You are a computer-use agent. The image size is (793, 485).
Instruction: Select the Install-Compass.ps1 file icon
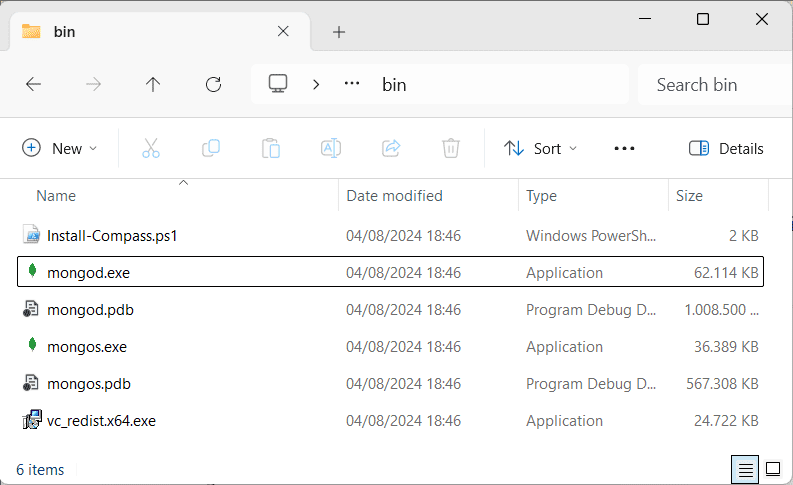coord(31,235)
